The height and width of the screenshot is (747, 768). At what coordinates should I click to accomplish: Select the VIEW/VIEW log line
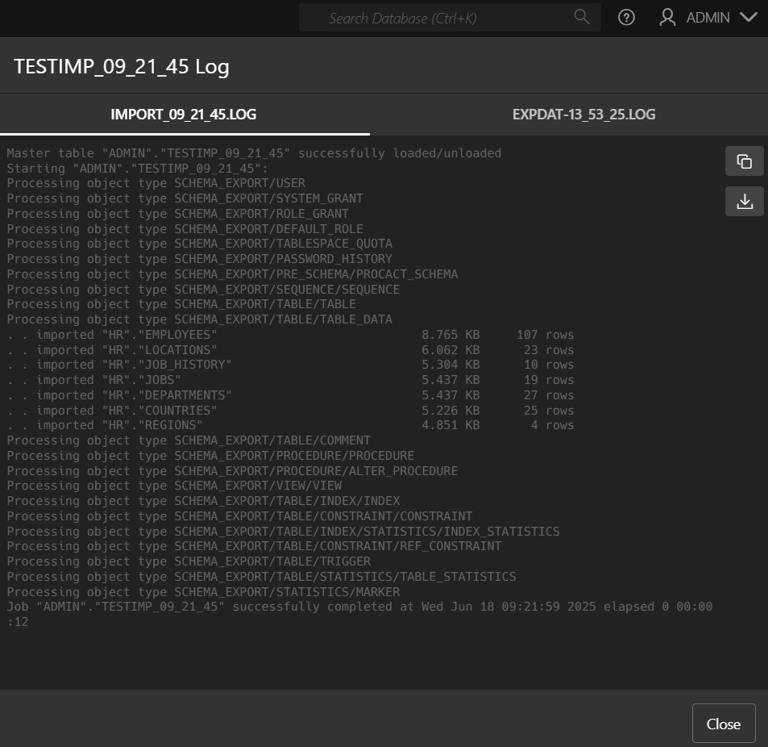[x=174, y=485]
